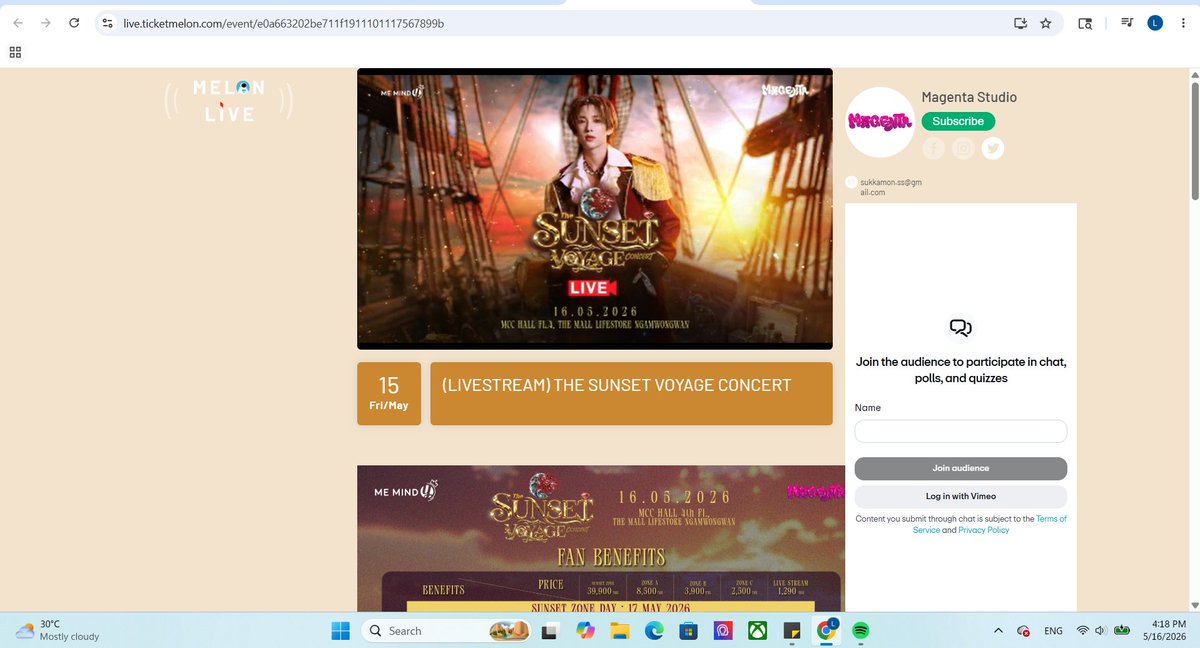The image size is (1200, 648).
Task: Open the weather widget on taskbar
Action: [x=58, y=630]
